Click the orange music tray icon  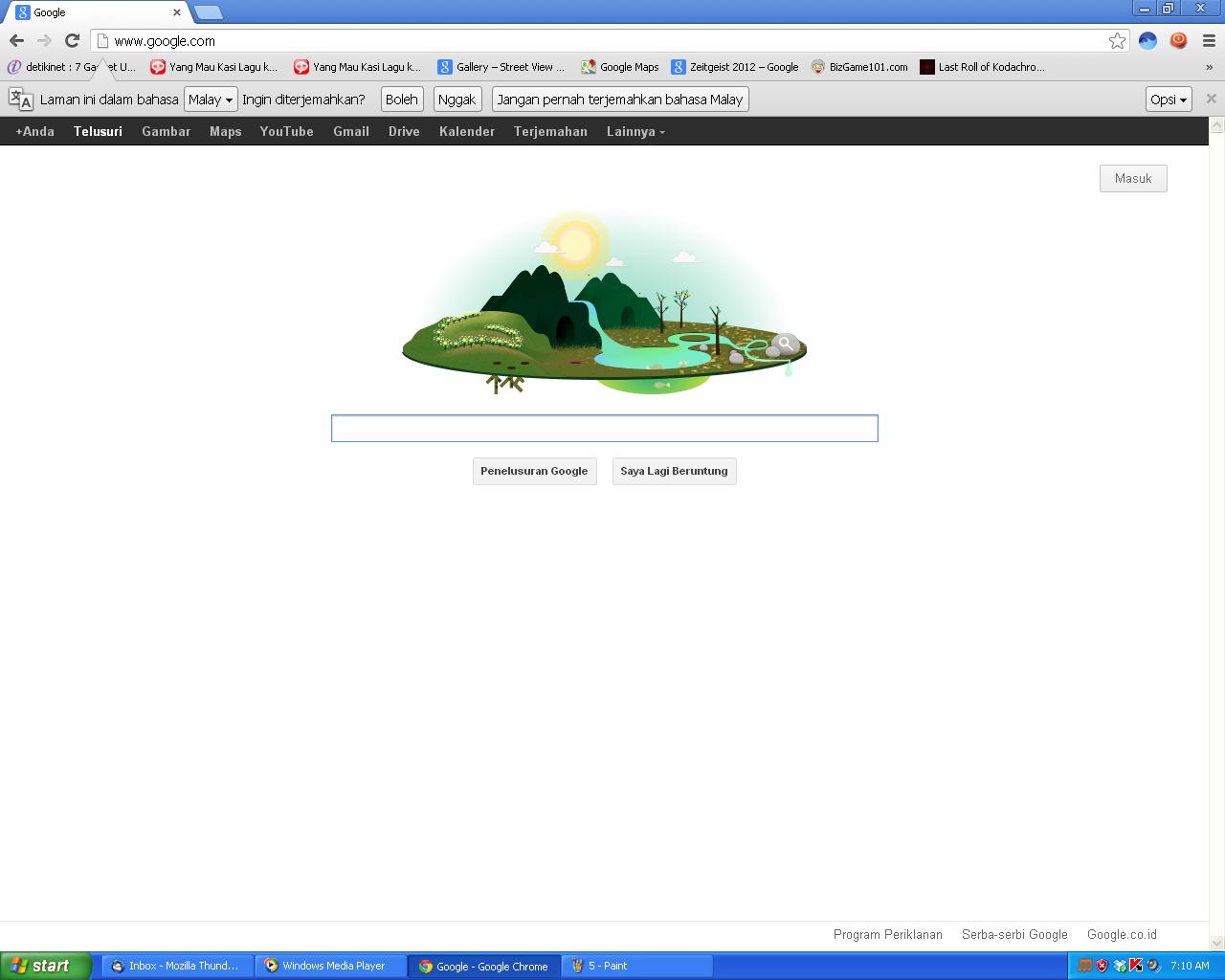click(x=1084, y=966)
